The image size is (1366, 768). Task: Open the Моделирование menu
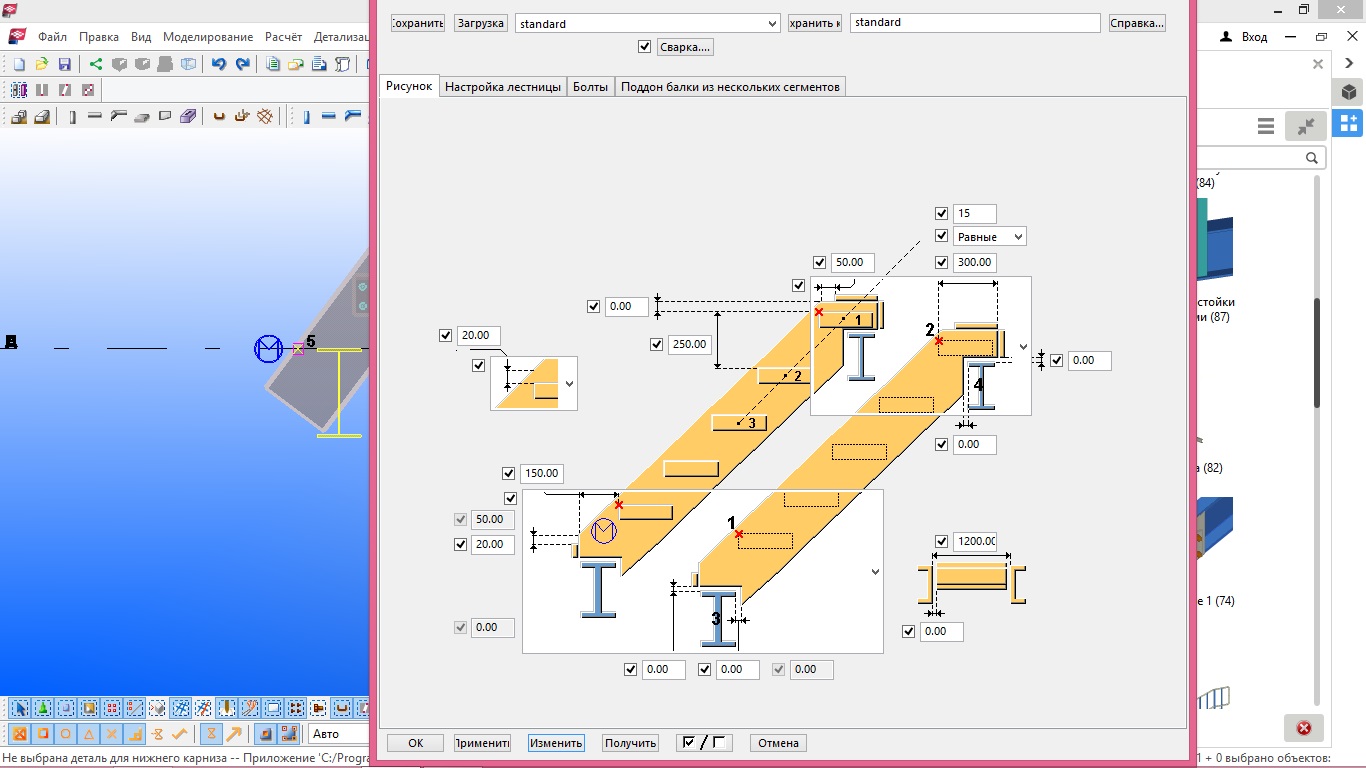208,37
